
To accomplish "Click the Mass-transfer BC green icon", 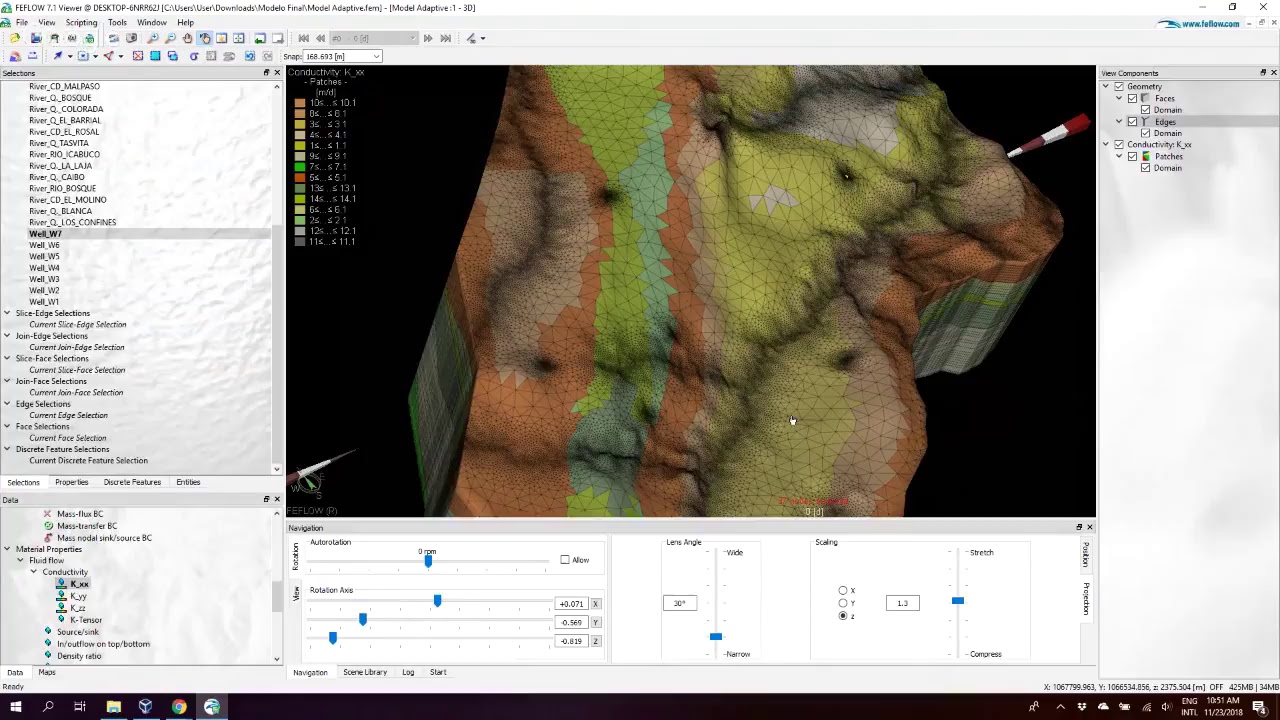I will [x=47, y=526].
